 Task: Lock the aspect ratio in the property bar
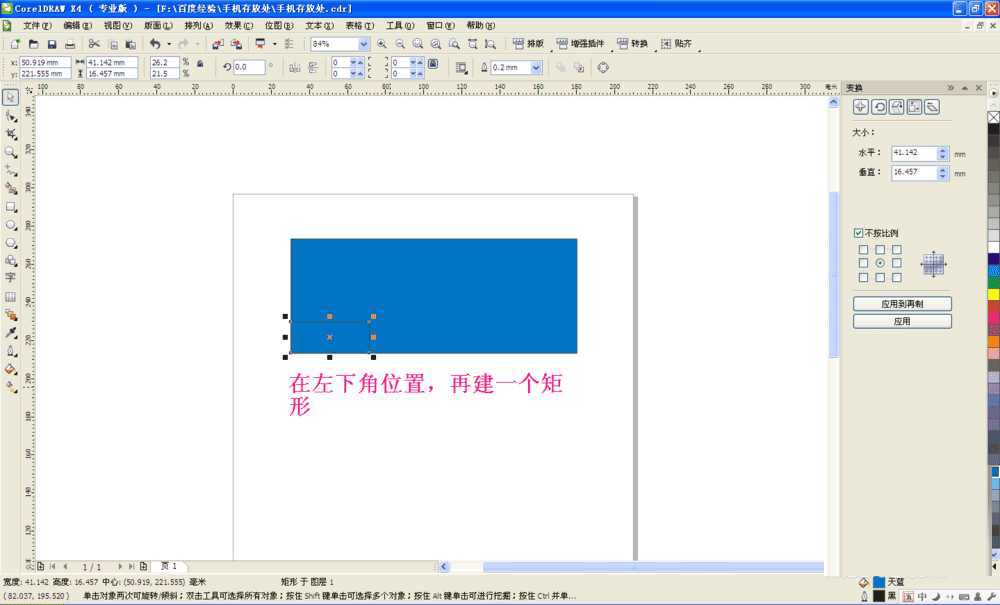[x=200, y=63]
